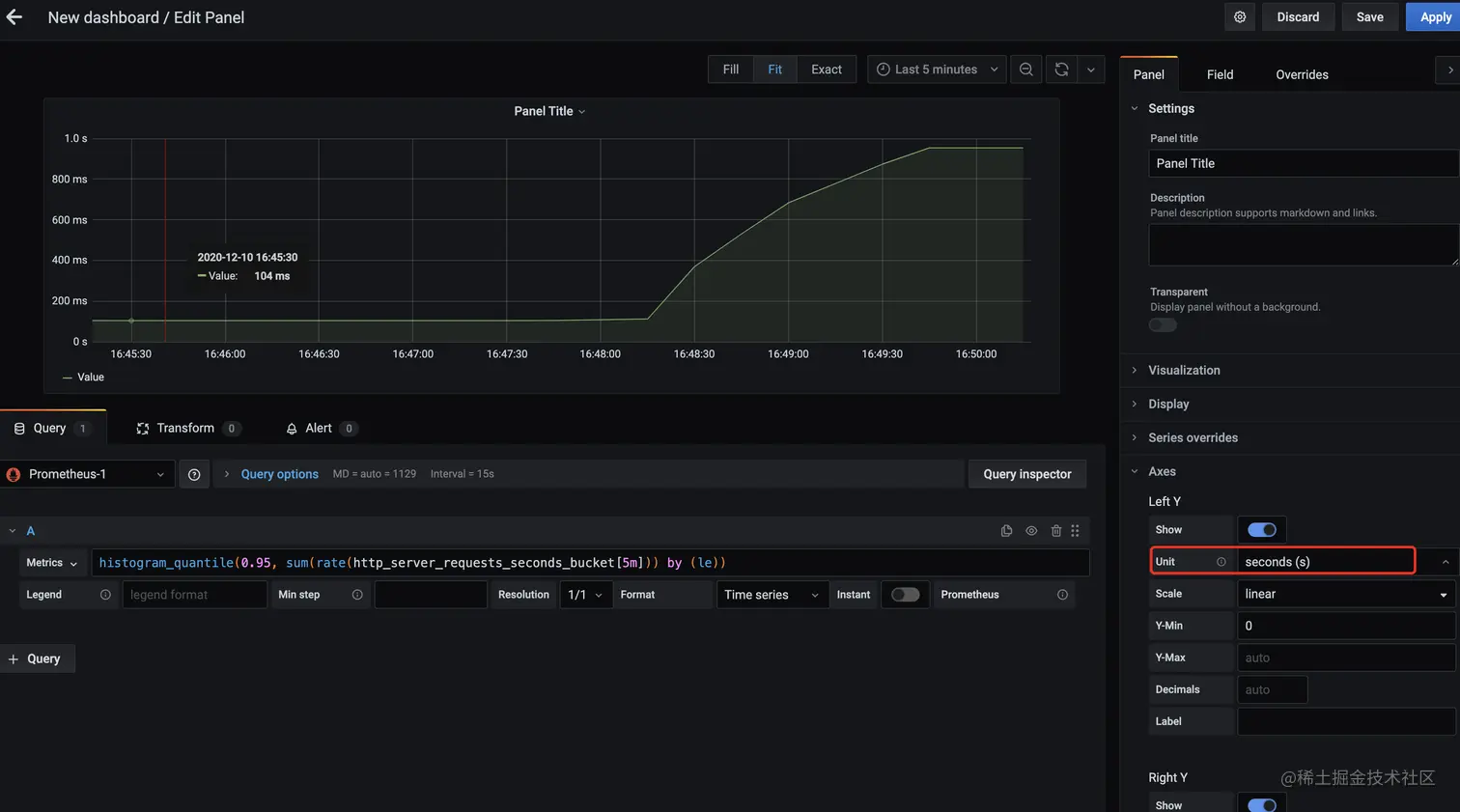Click the clock icon in time picker
Screen dimensions: 1460x812
tap(883, 70)
